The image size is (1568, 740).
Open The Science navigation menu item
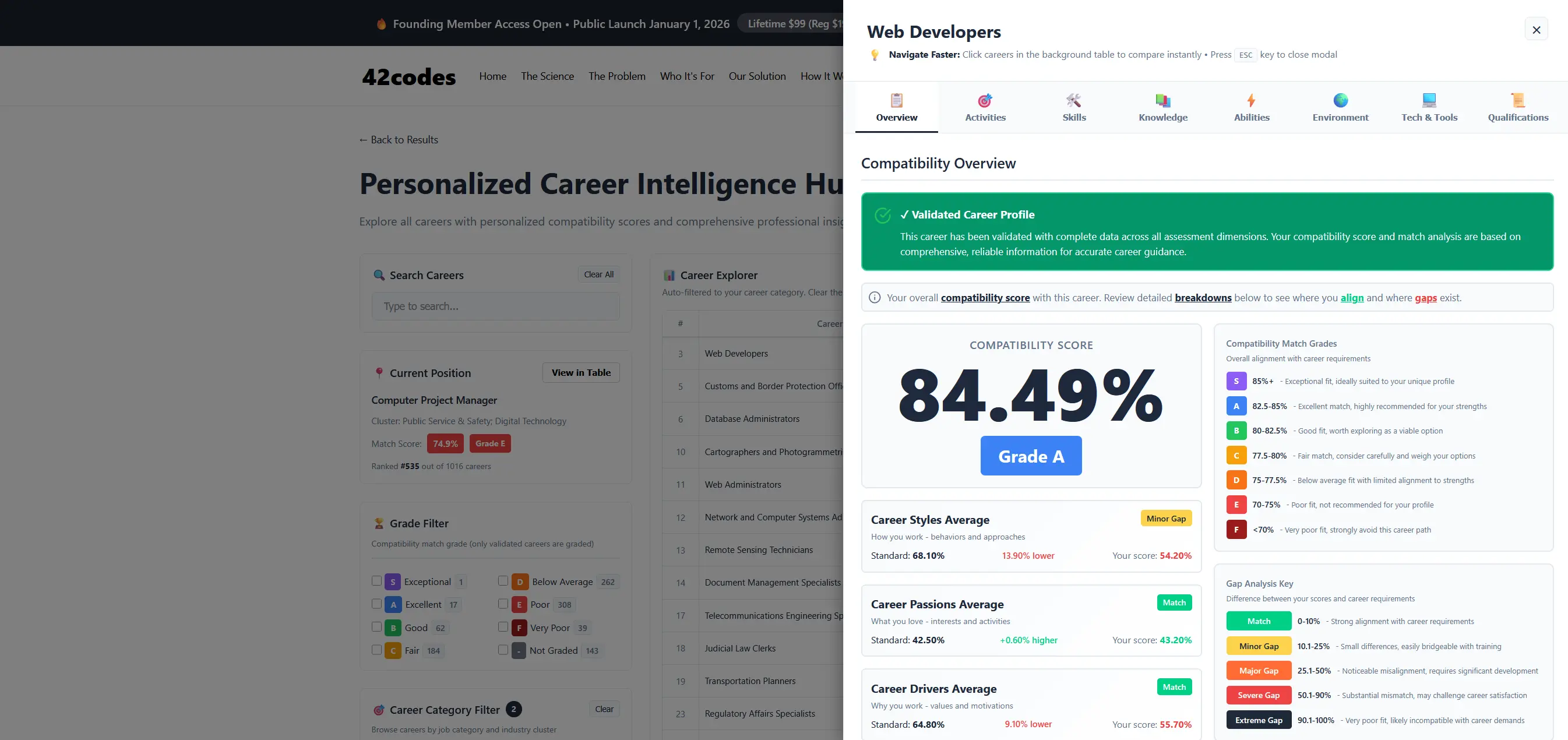(x=547, y=76)
